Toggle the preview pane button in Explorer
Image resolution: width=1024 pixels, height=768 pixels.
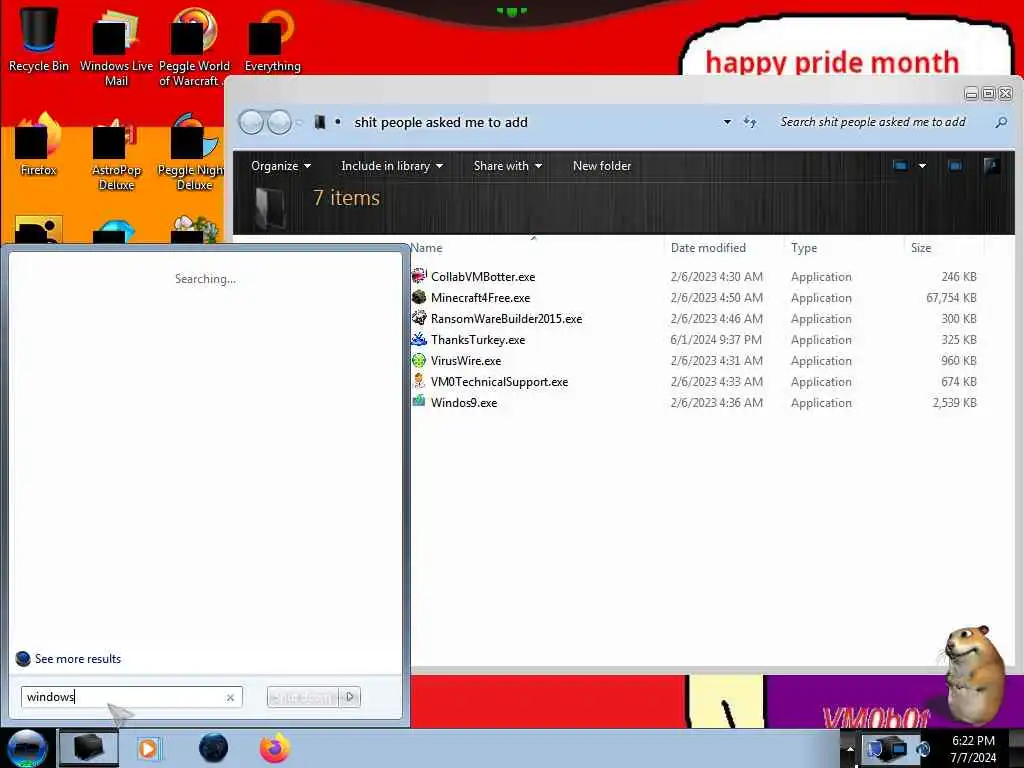955,166
